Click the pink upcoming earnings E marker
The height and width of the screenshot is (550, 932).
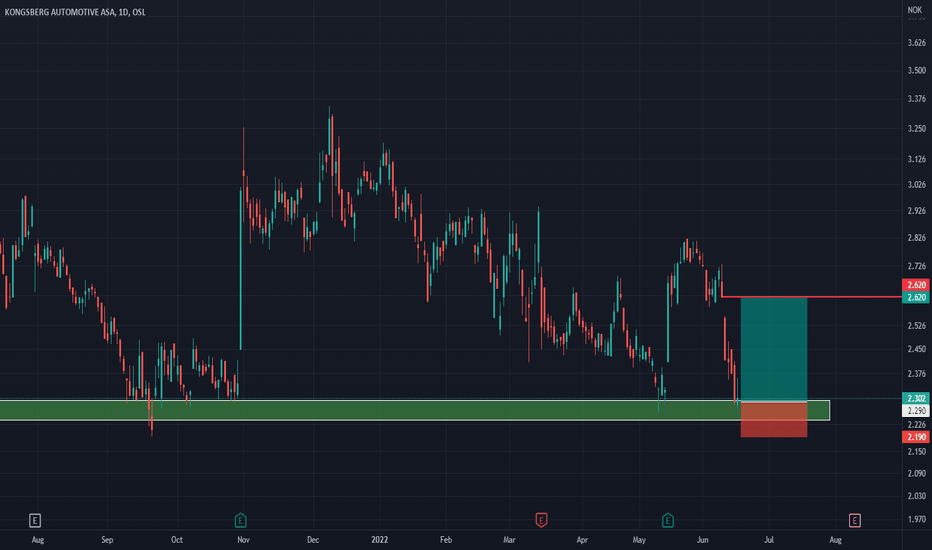pos(855,521)
